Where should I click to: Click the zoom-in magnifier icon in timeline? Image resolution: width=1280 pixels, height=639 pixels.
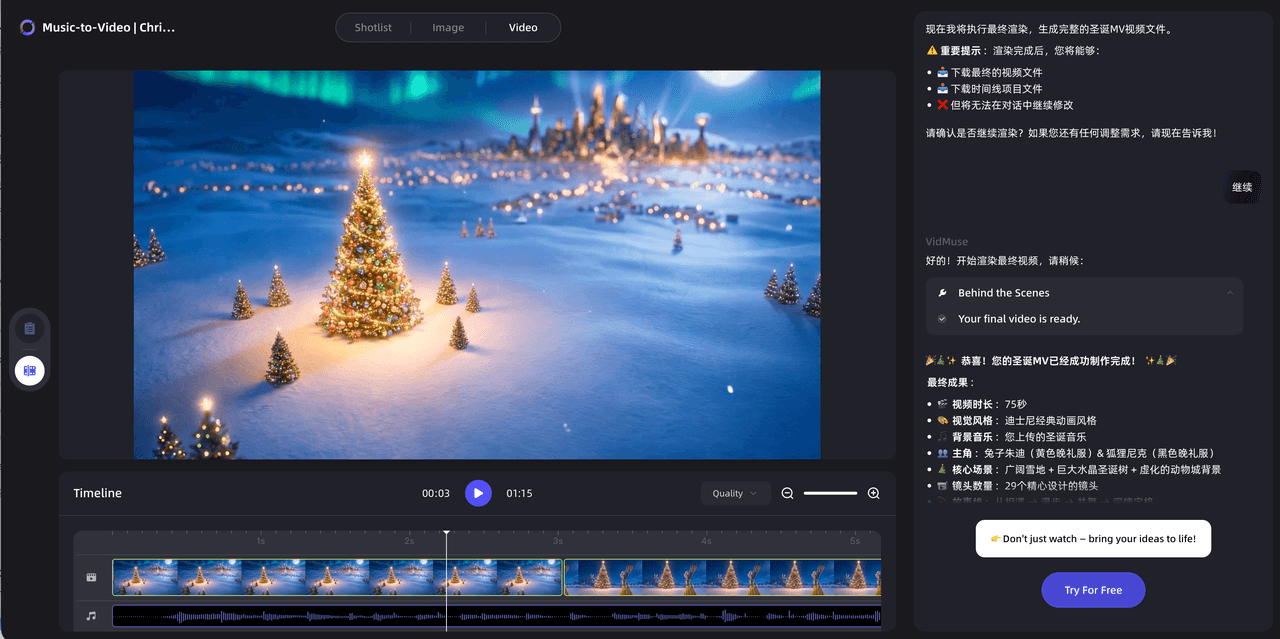pos(873,493)
